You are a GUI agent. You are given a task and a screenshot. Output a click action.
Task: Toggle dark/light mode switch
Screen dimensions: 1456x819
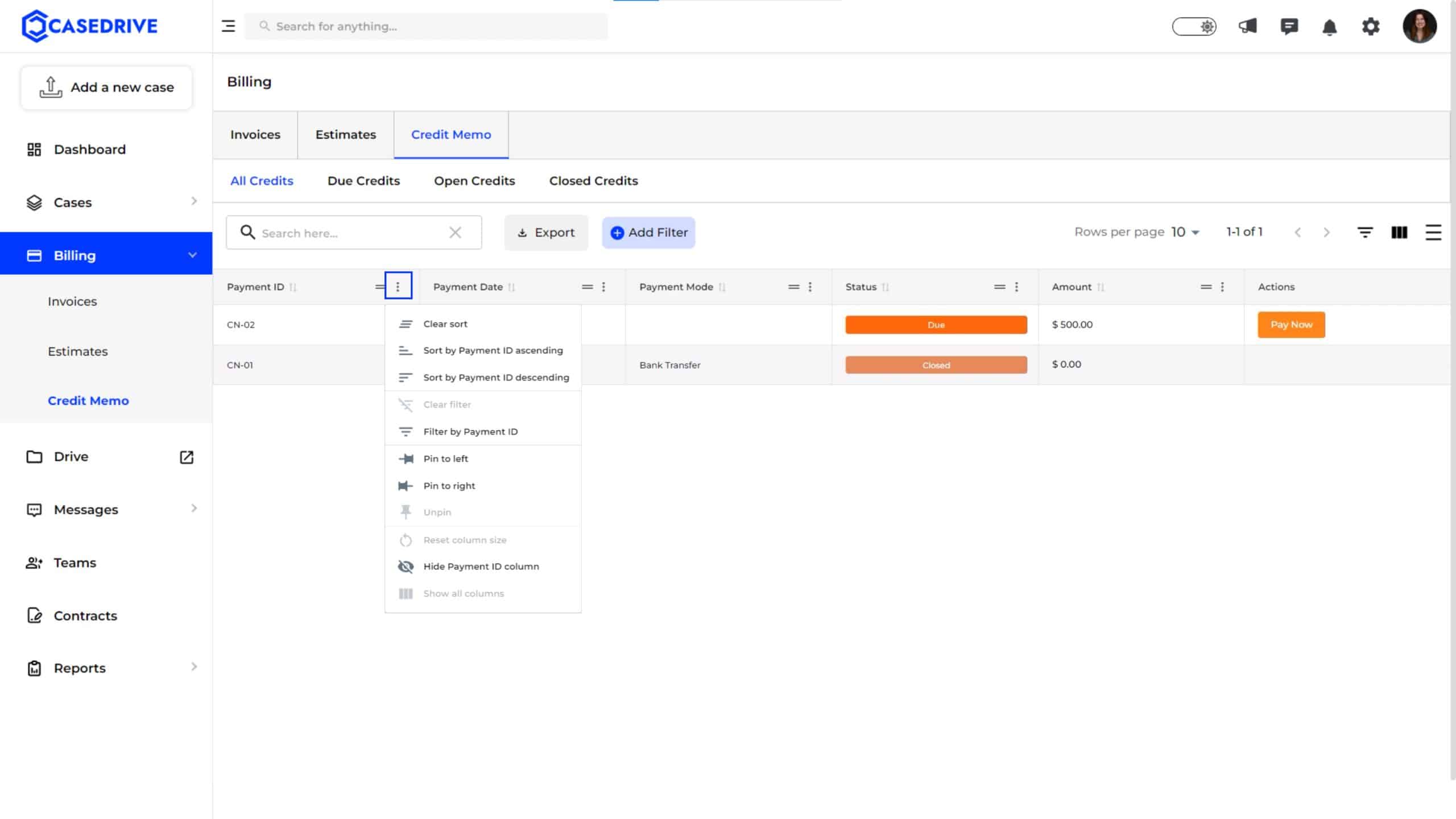1194,26
